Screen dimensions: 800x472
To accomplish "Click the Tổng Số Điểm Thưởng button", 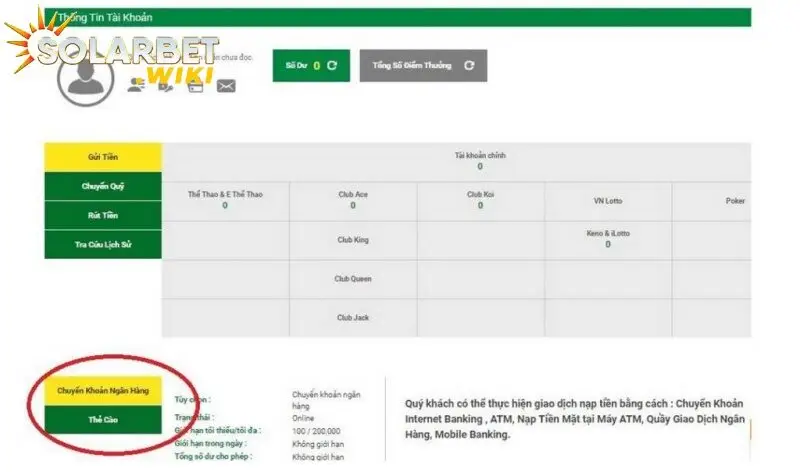I will [423, 65].
